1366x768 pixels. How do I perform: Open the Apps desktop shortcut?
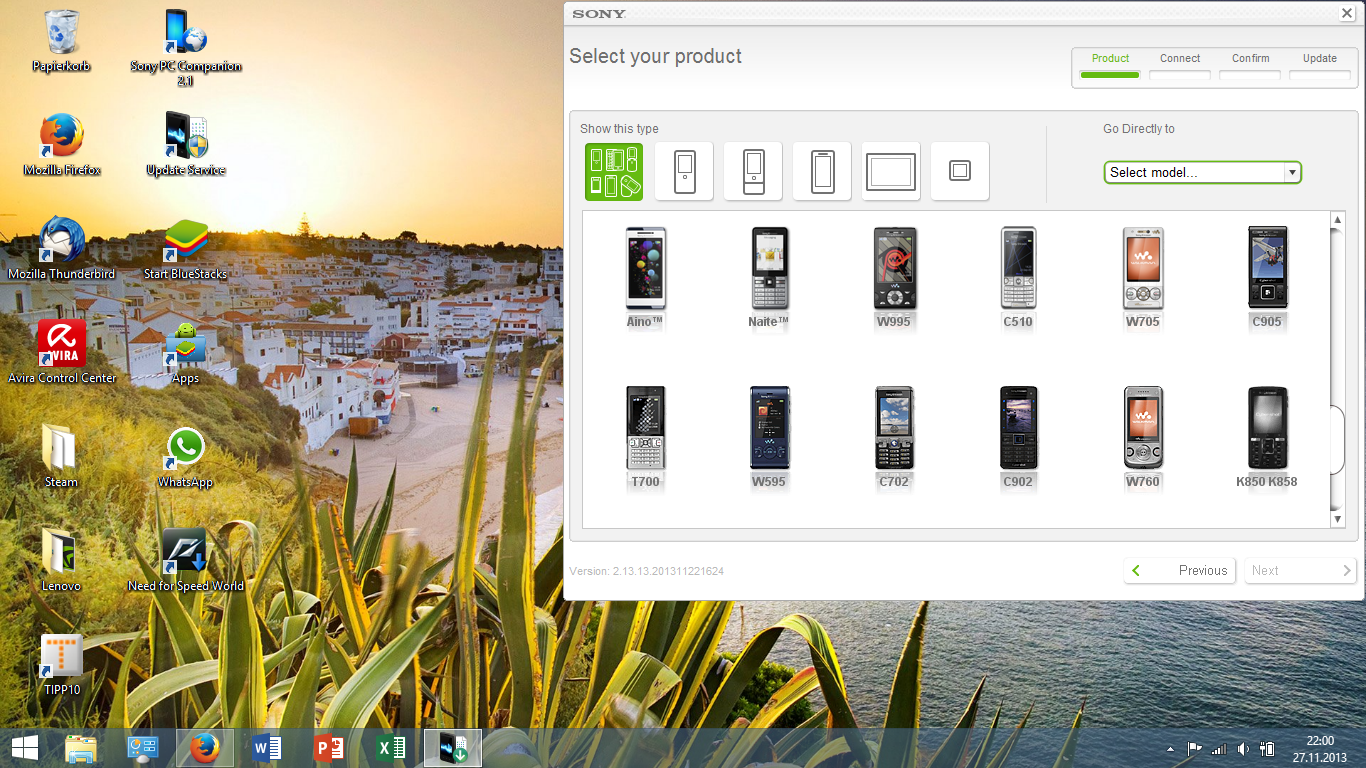tap(186, 352)
